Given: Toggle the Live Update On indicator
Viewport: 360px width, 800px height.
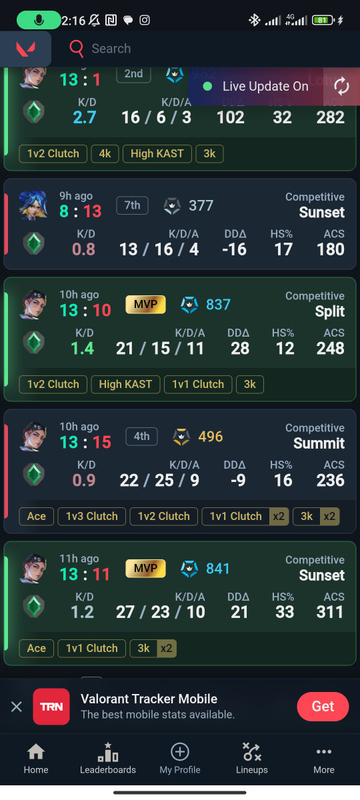Looking at the screenshot, I should point(255,86).
